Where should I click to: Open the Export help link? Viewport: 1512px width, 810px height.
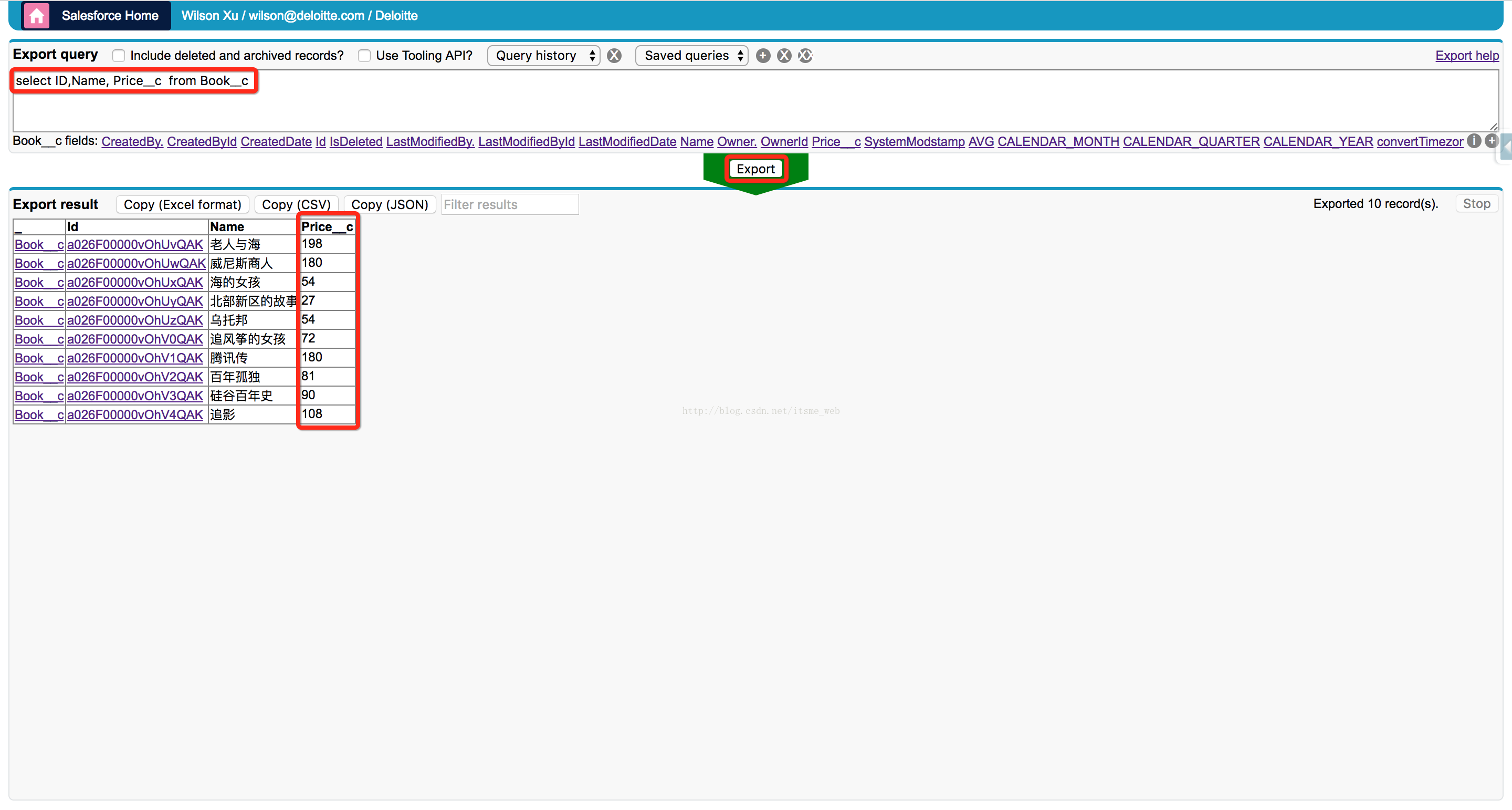coord(1466,56)
